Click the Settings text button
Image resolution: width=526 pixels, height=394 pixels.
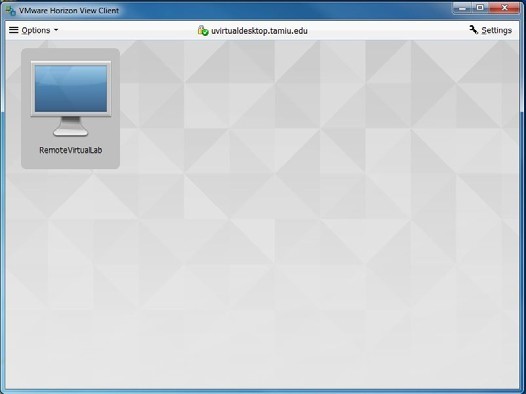coord(496,31)
